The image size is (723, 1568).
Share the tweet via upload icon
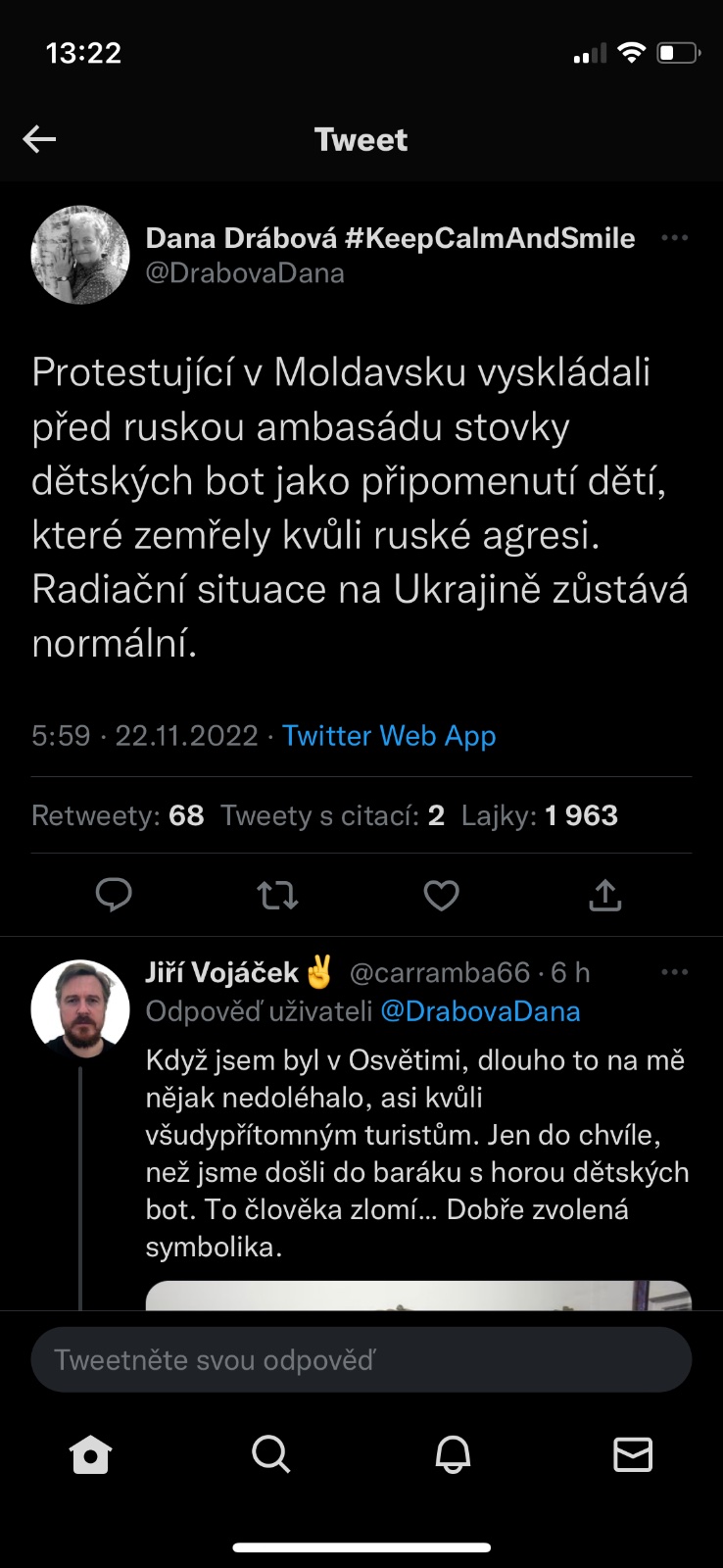(x=605, y=895)
